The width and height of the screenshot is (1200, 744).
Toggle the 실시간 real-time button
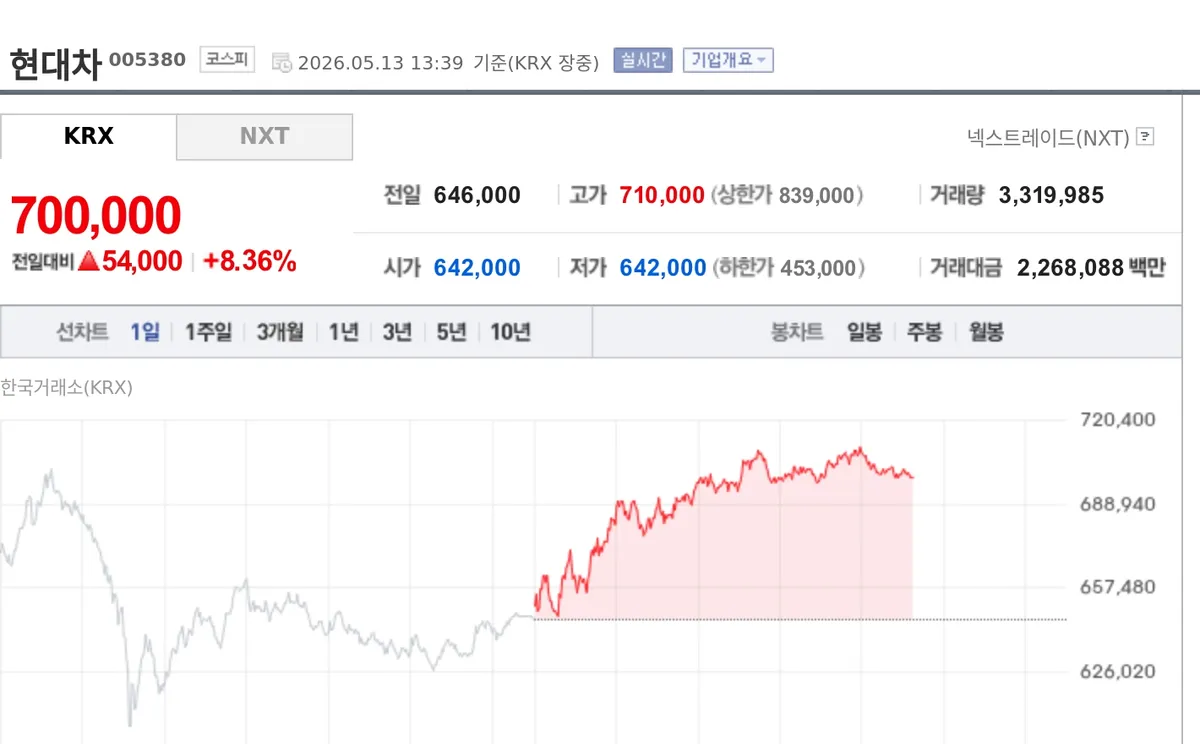(644, 60)
